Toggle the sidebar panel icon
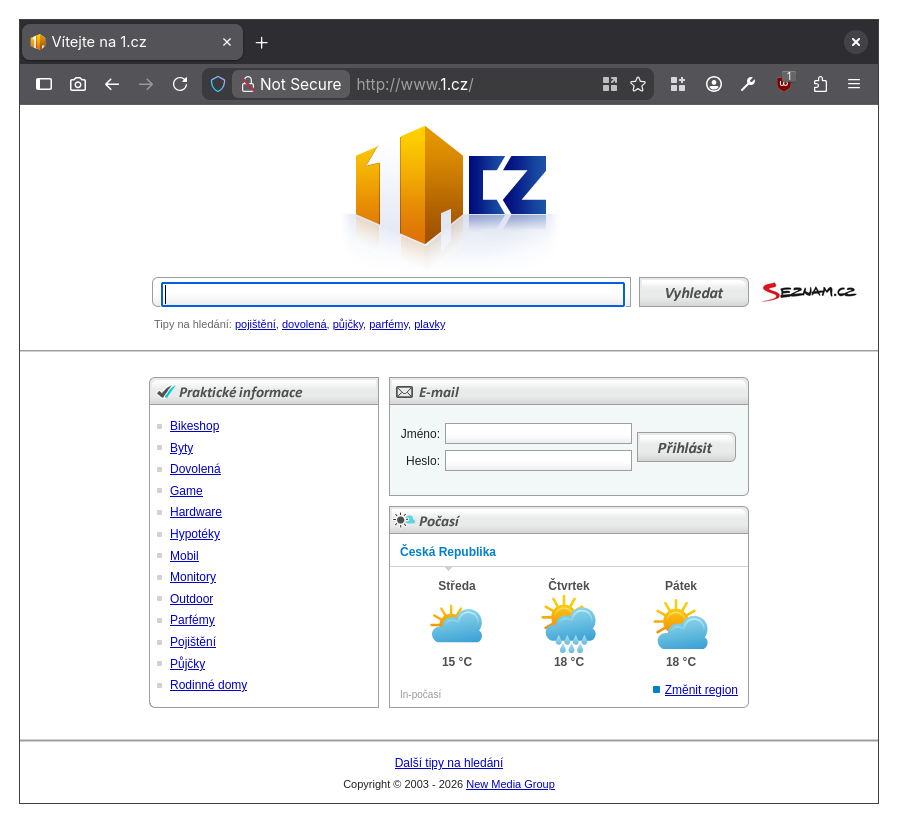Image resolution: width=898 pixels, height=823 pixels. 44,84
